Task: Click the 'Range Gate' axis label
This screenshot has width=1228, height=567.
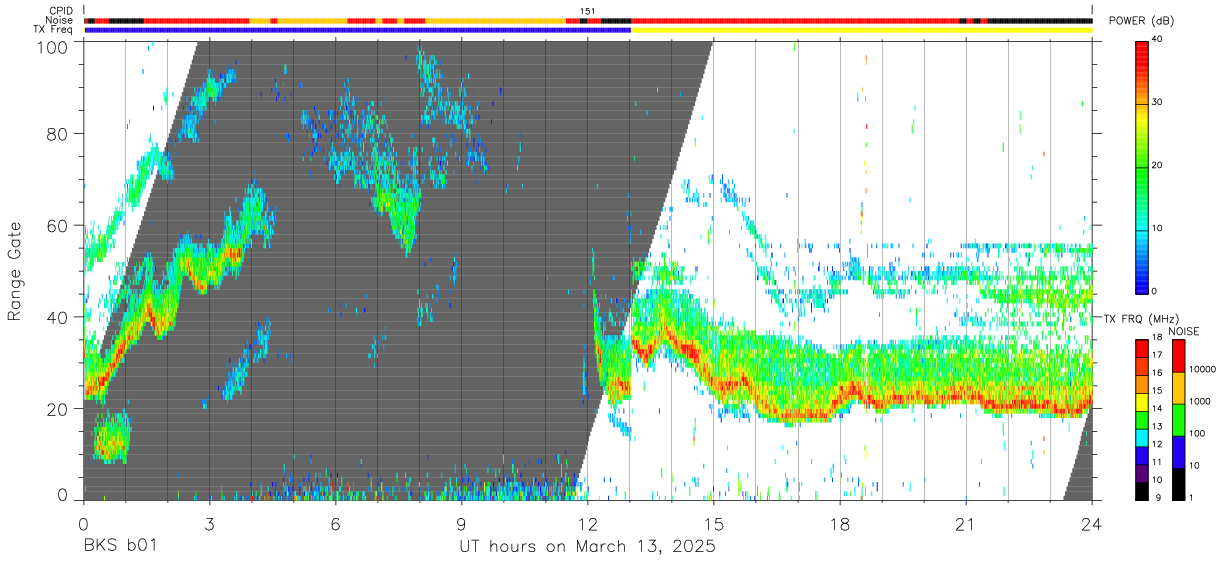Action: (x=15, y=270)
